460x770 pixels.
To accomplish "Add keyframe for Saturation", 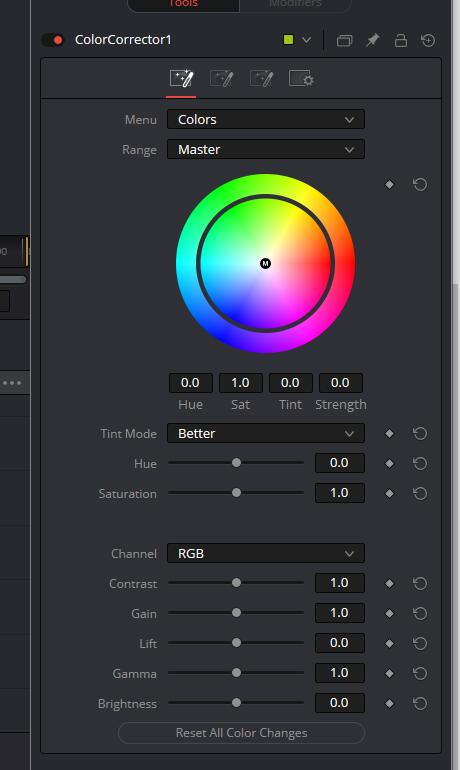I will tap(389, 494).
